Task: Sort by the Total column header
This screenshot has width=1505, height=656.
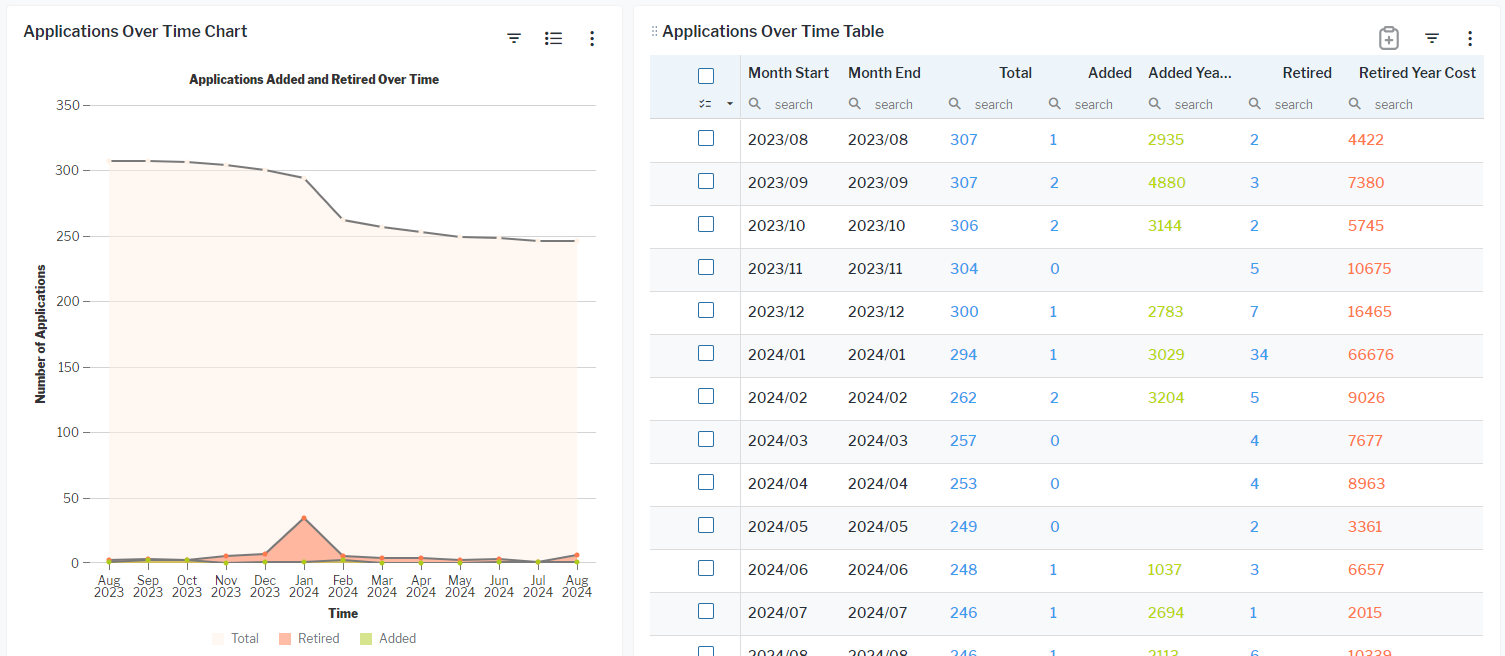Action: (1015, 73)
